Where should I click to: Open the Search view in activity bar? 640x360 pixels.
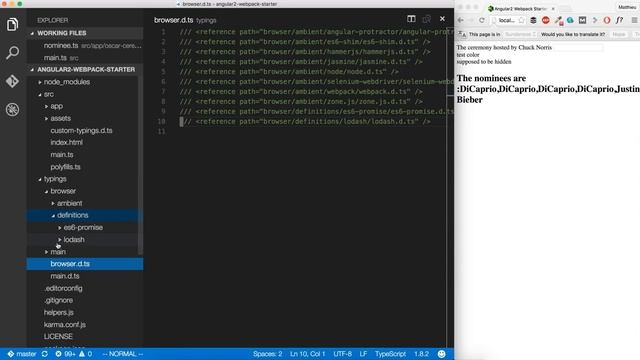(x=13, y=53)
